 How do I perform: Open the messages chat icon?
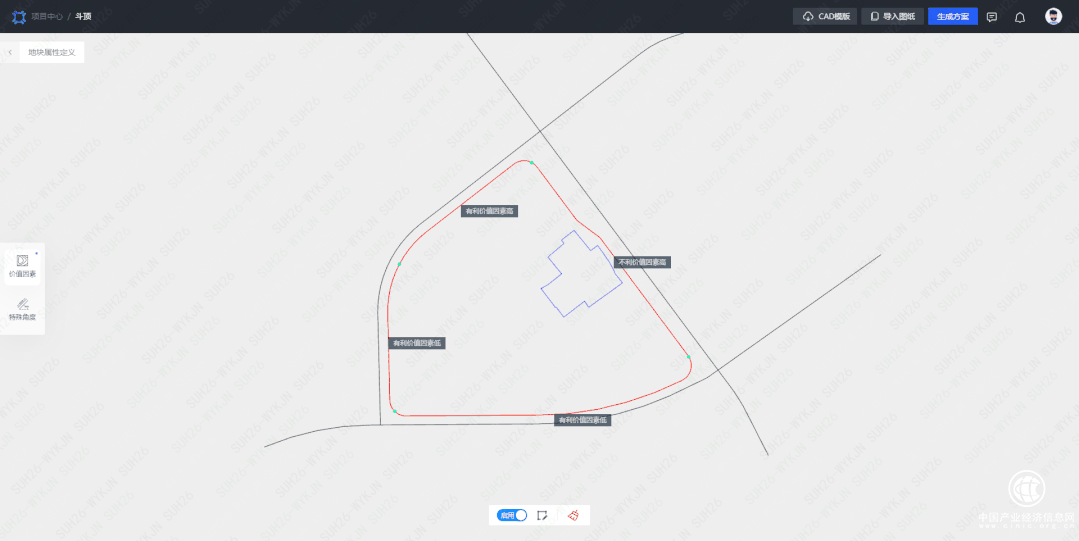[x=992, y=17]
